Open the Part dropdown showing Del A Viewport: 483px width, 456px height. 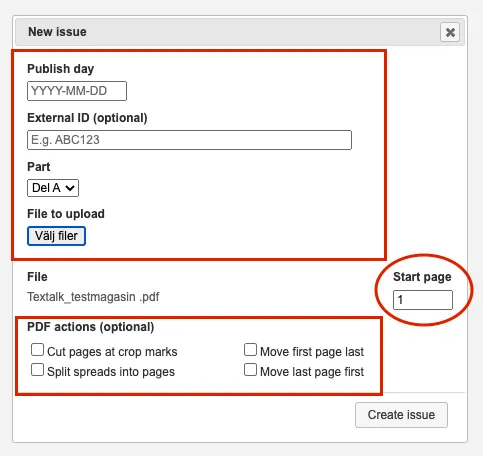tap(53, 188)
